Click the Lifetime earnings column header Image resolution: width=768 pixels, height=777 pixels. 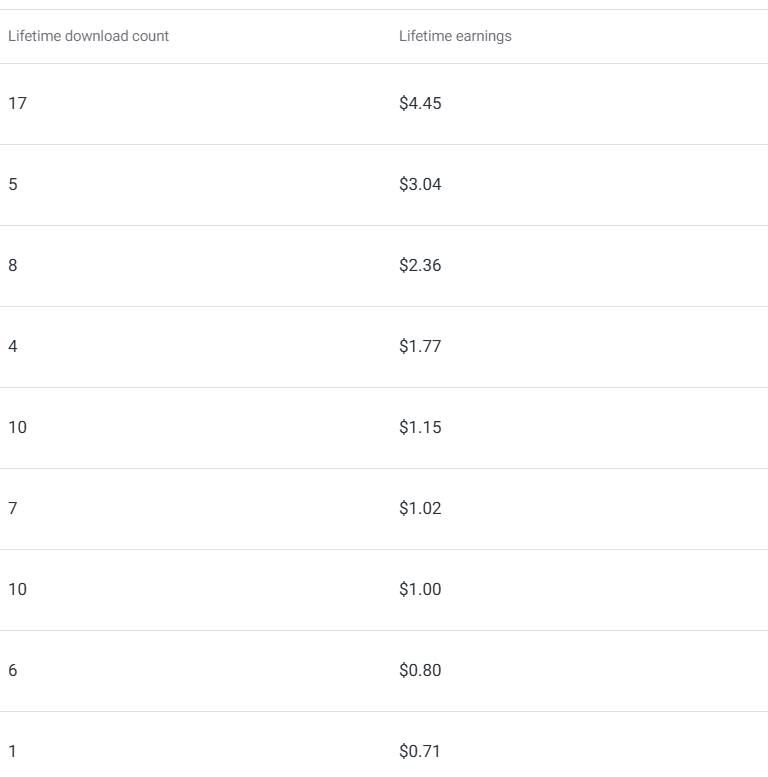coord(455,36)
